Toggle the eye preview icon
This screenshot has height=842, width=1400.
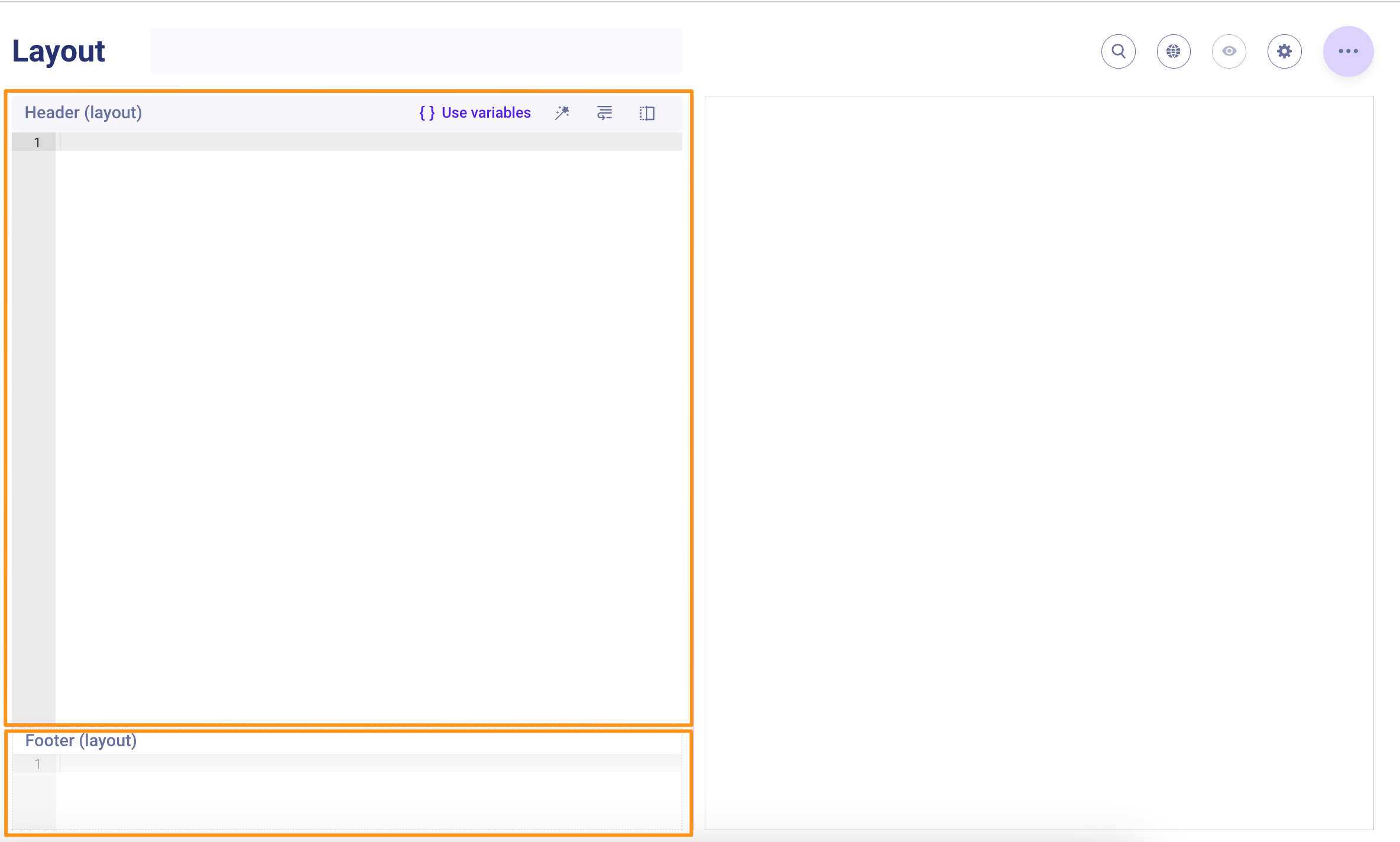1229,51
